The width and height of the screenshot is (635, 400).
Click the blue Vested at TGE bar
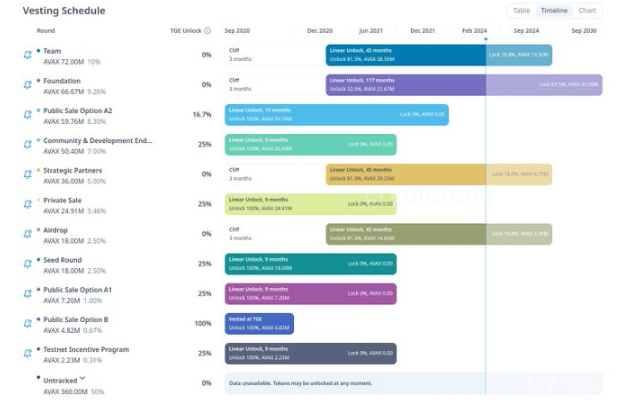(259, 324)
